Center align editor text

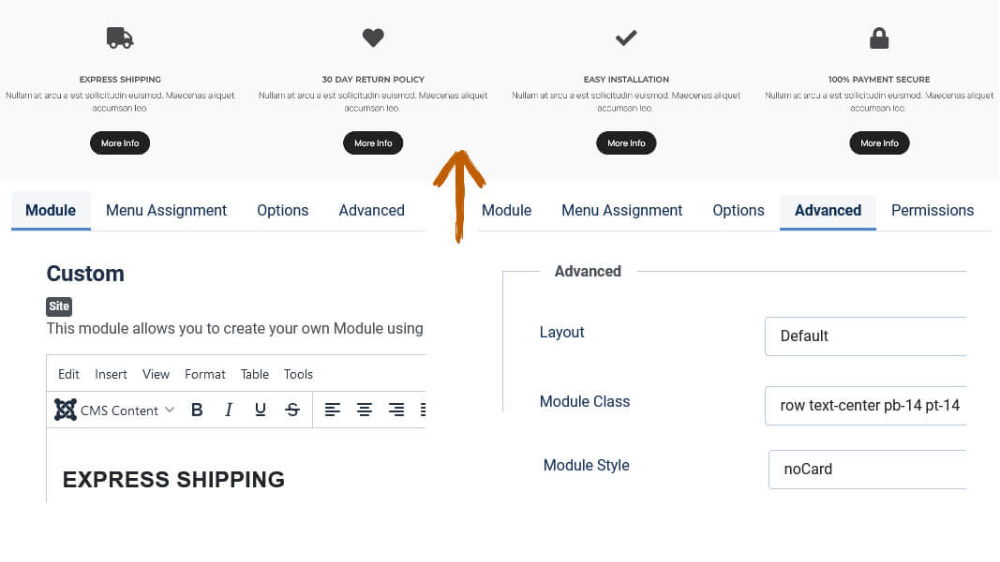click(x=365, y=410)
